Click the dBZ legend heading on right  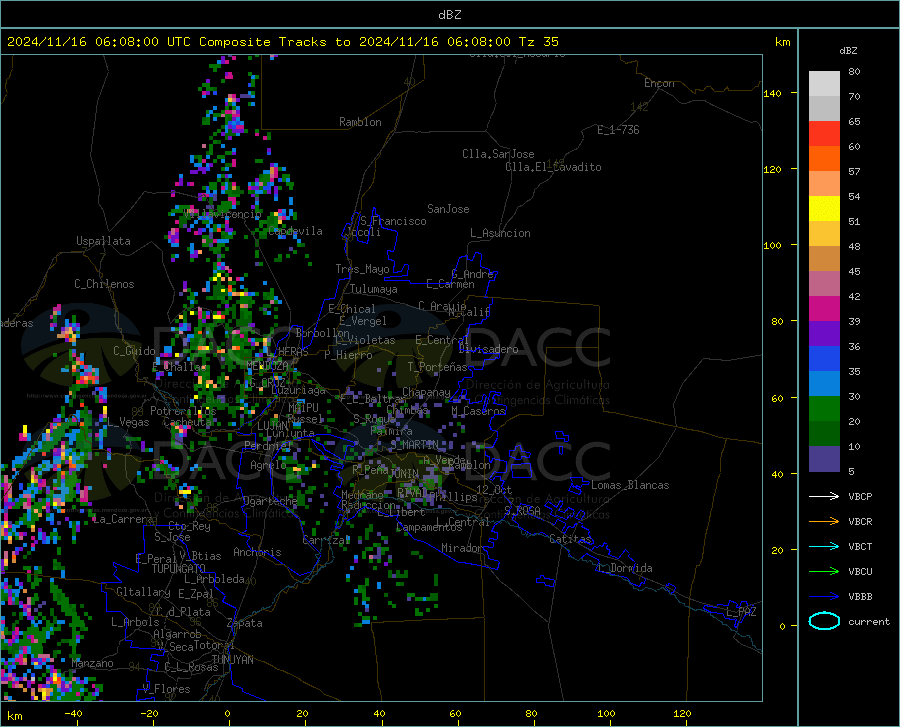click(848, 50)
